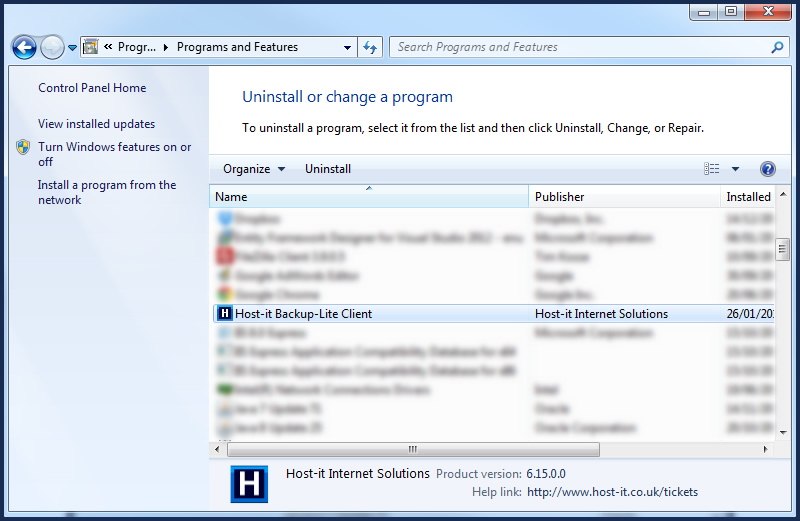Open Help with the question mark icon
Viewport: 800px width, 521px height.
(x=767, y=169)
